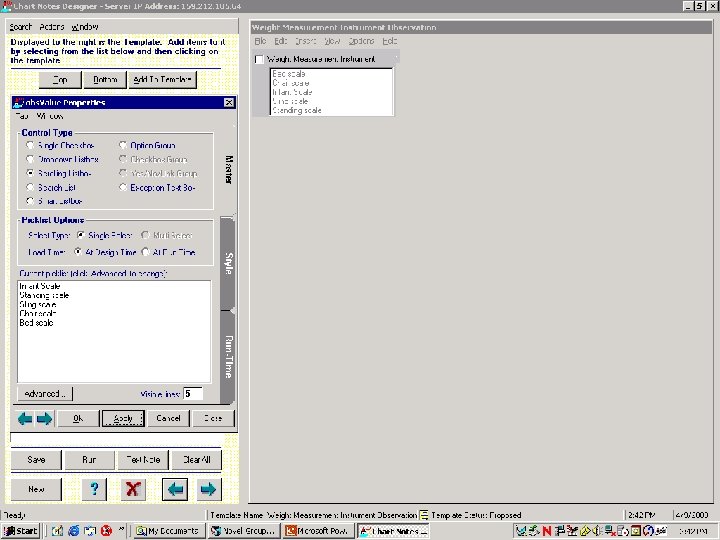This screenshot has width=720, height=540.
Task: Click the Visible lines input field
Action: point(193,394)
